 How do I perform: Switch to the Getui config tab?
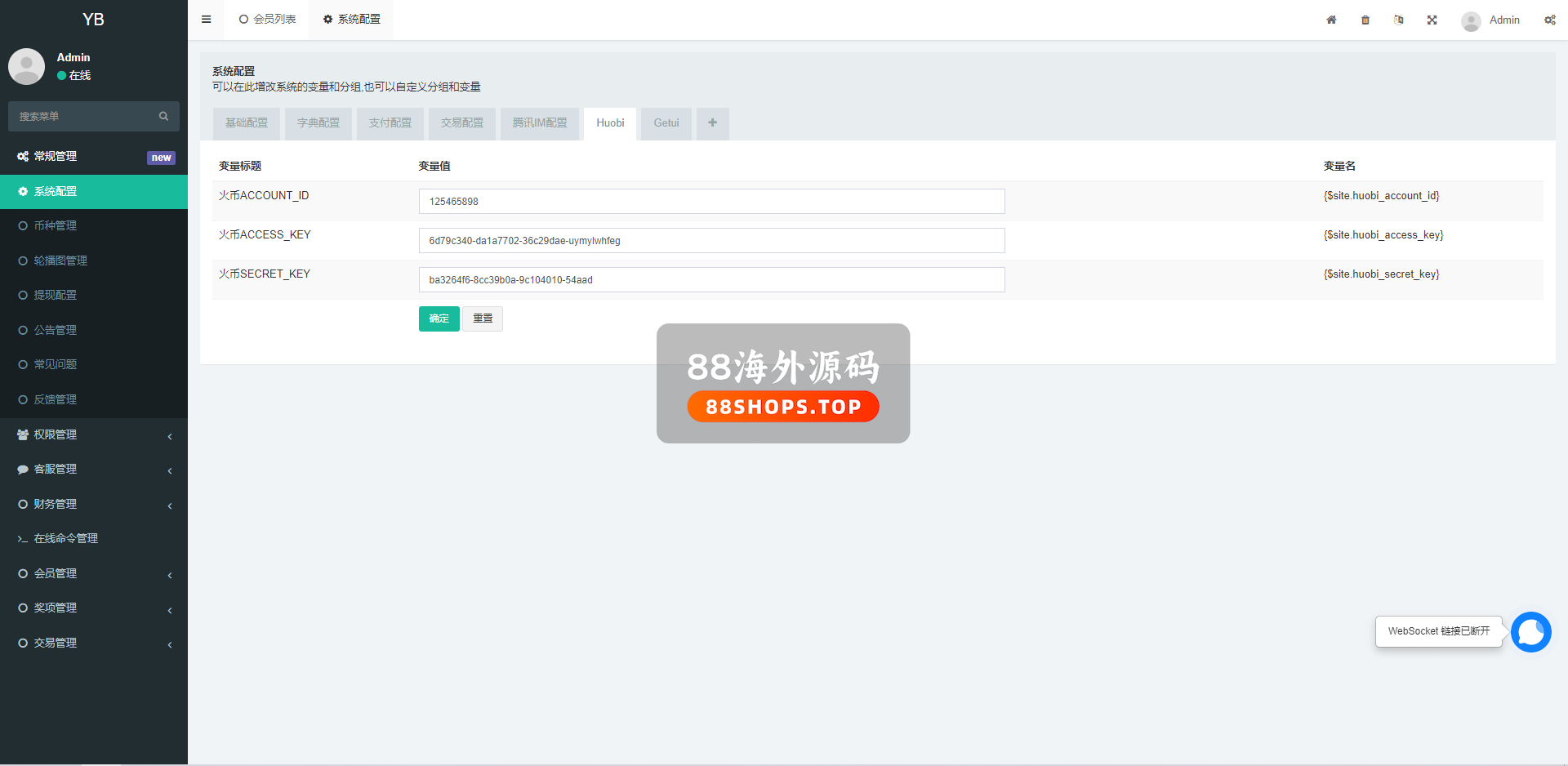[666, 123]
